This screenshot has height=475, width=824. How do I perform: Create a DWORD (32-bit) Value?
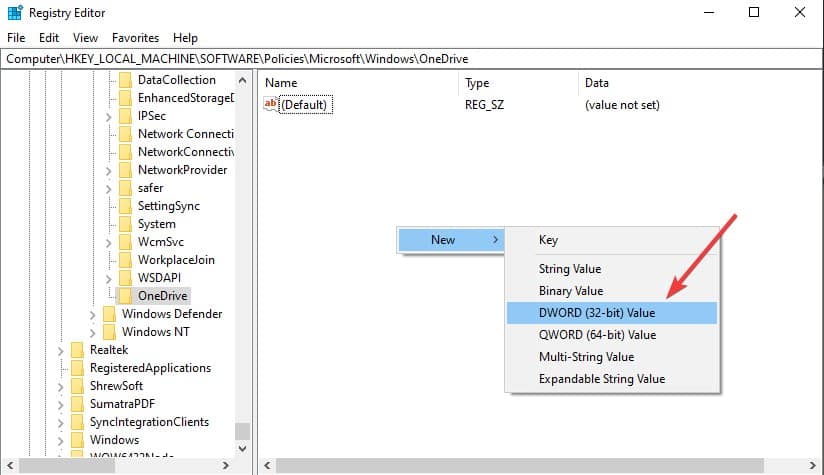612,313
